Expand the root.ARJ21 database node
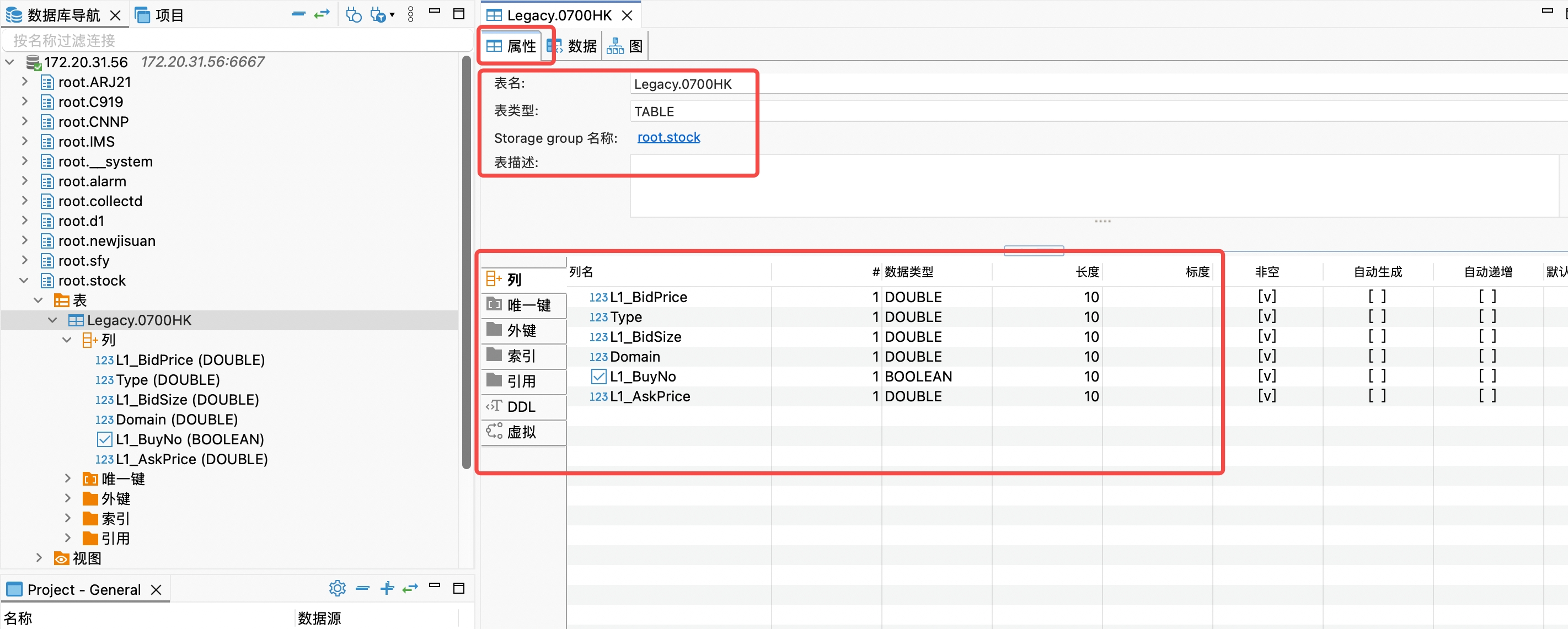Screen dimensions: 1568x629 pos(24,81)
